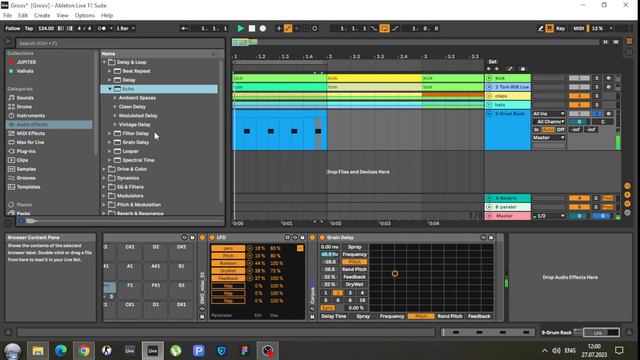Viewport: 640px width, 360px height.
Task: Toggle the Automation Arm button
Action: coord(288,28)
